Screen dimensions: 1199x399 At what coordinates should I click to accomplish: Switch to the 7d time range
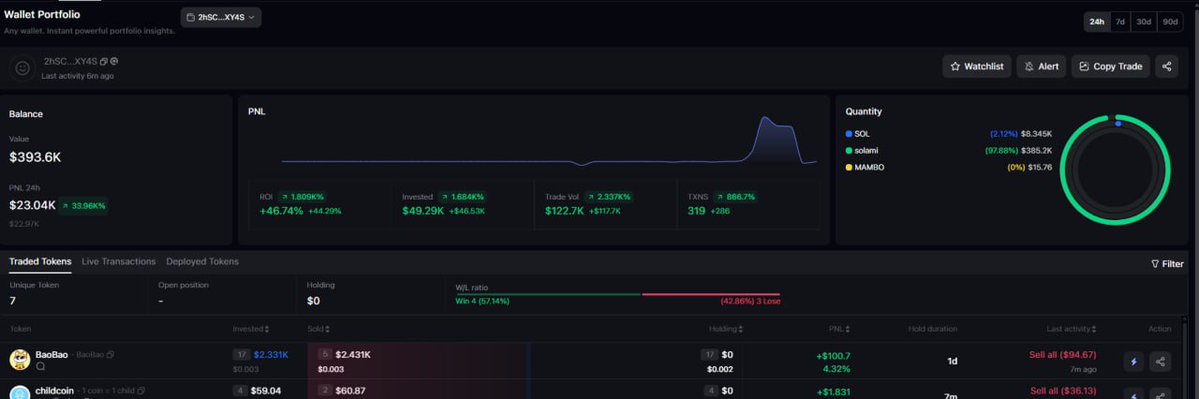[1119, 22]
